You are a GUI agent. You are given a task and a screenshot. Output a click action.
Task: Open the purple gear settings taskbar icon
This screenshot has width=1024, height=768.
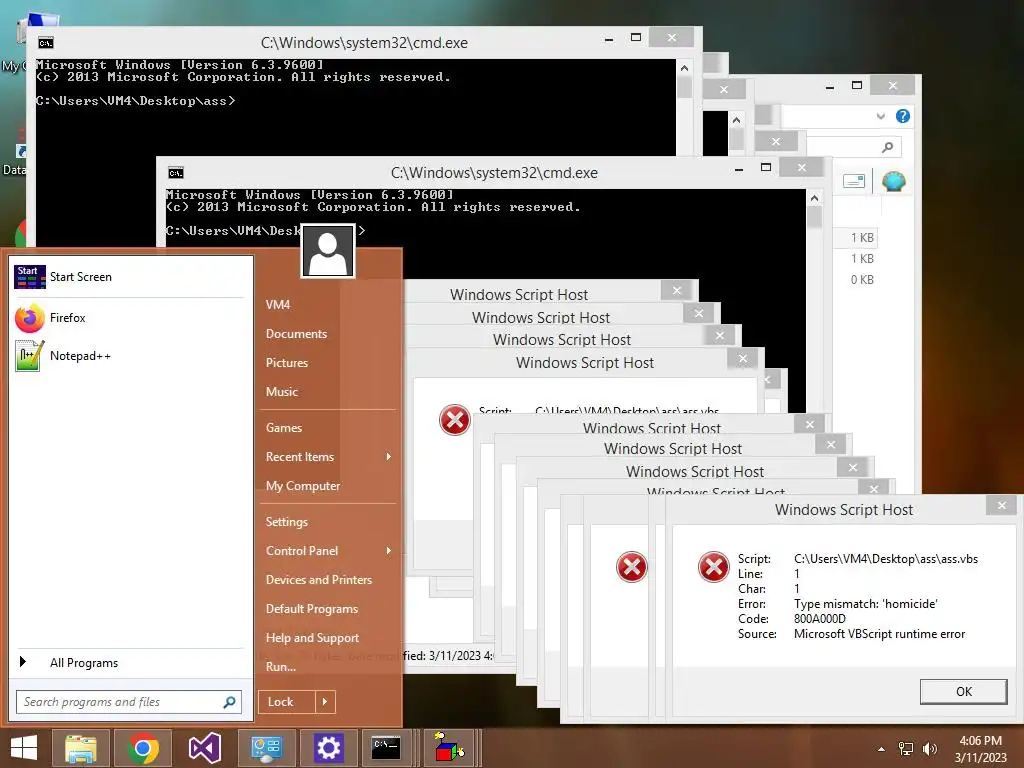[328, 748]
